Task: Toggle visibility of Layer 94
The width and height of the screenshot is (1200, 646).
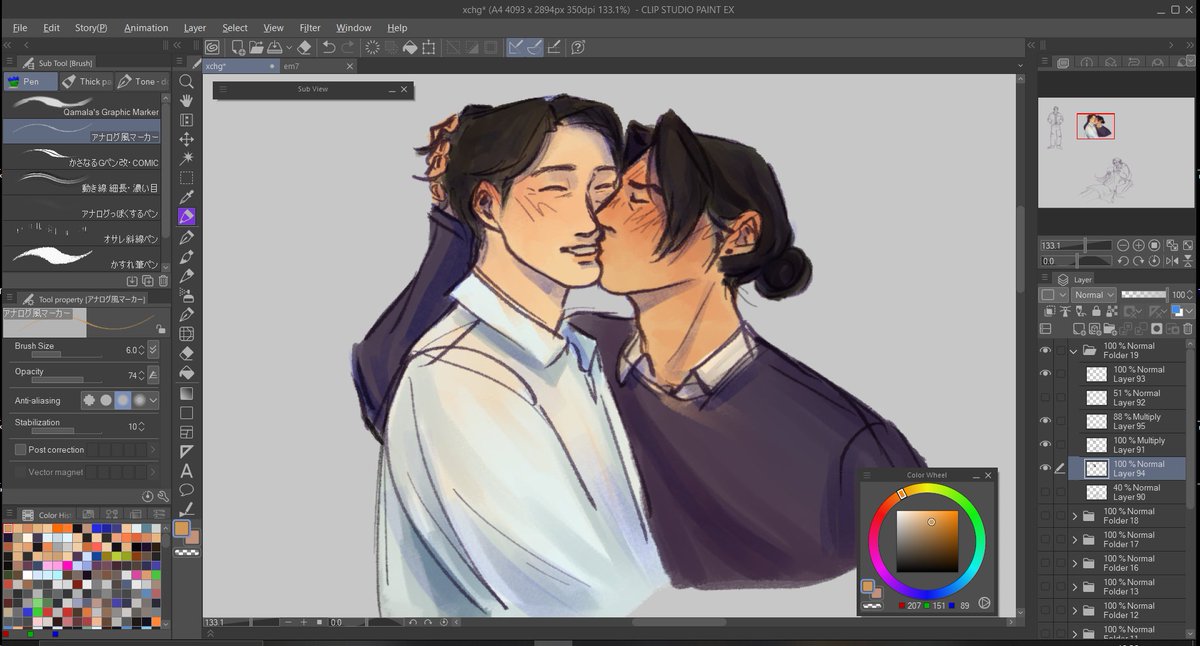Action: pyautogui.click(x=1045, y=468)
